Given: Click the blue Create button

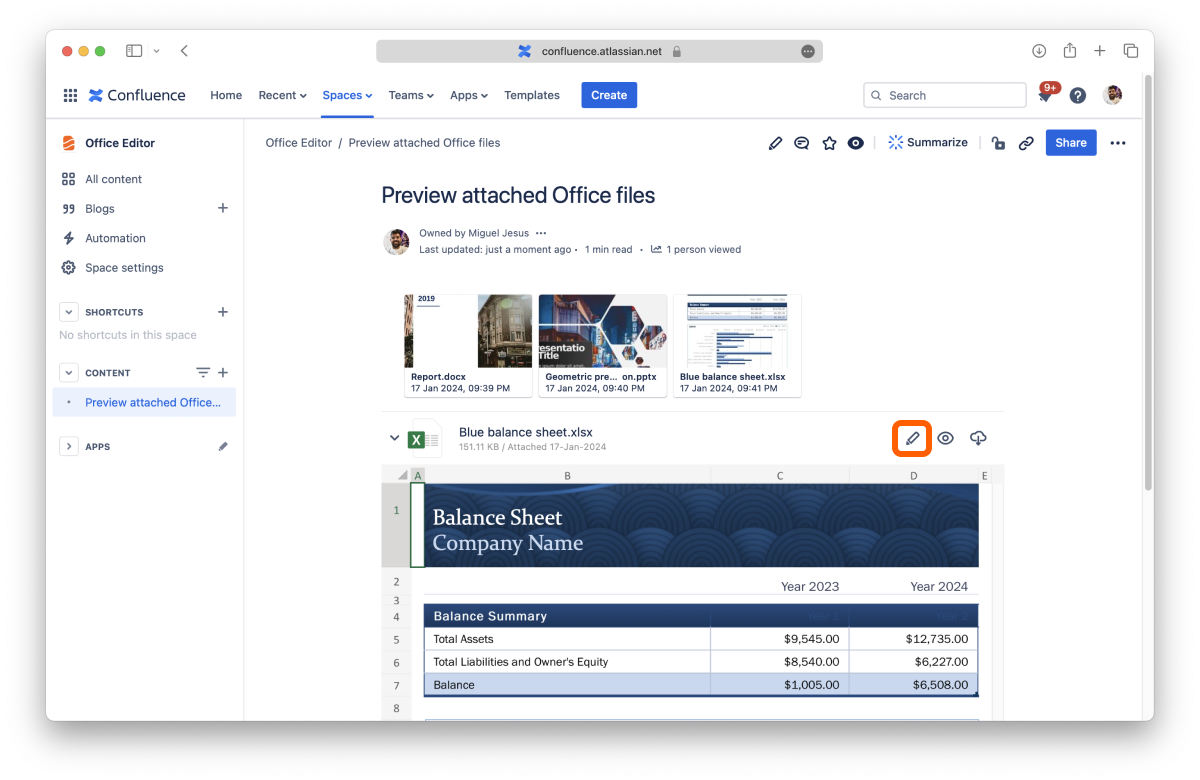Looking at the screenshot, I should tap(609, 96).
